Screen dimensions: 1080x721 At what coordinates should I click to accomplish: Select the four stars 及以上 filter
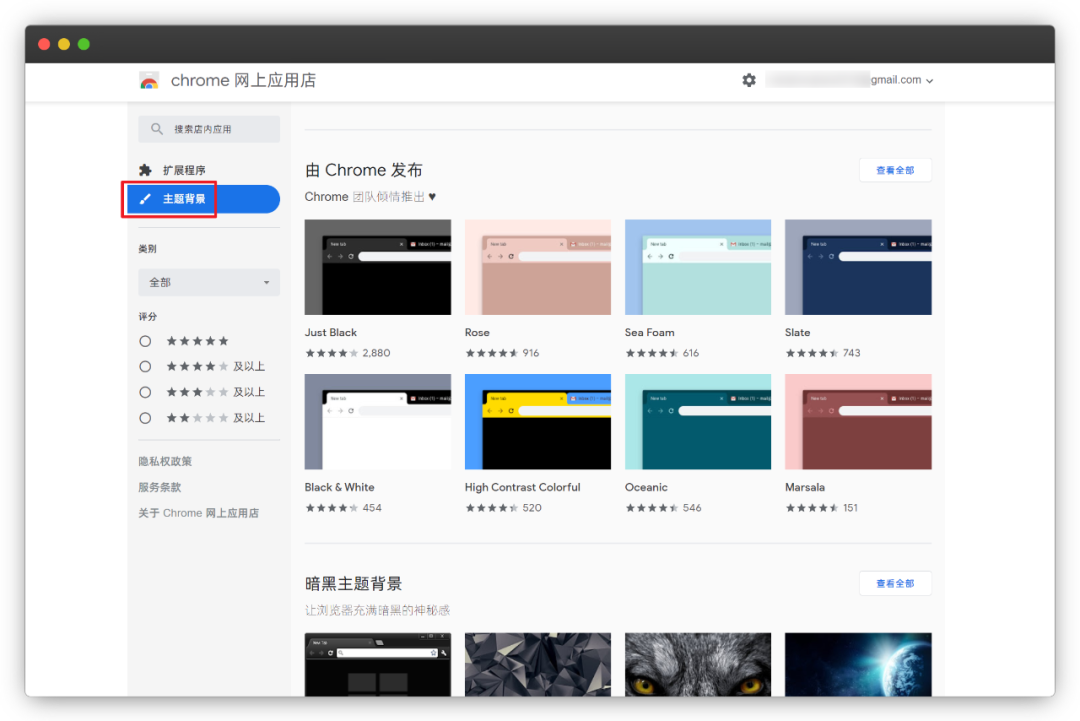[145, 366]
